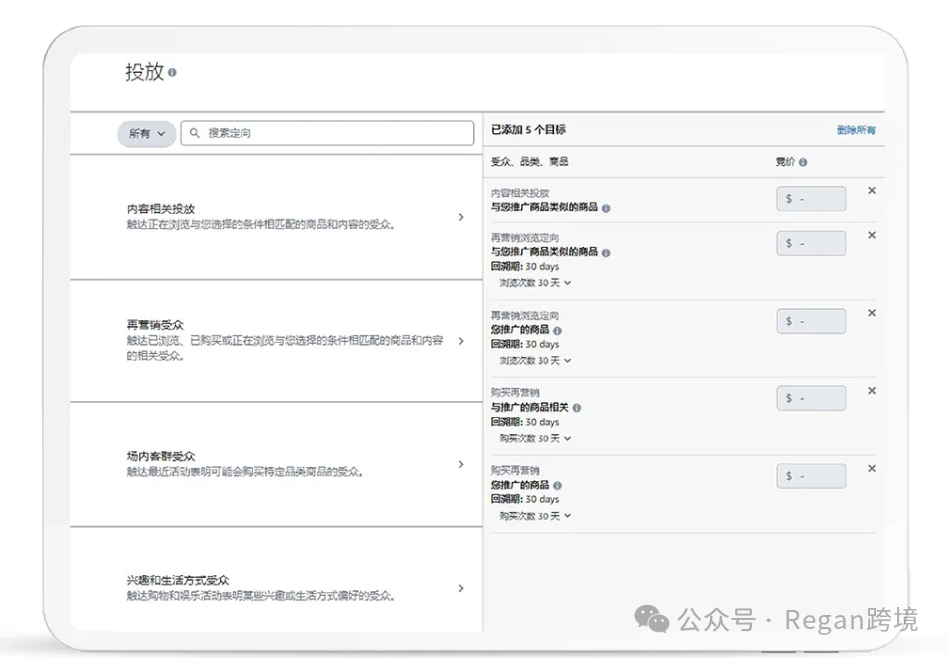Remove the first 再营销浏览定向 target via its X
This screenshot has height=658, width=949.
pyautogui.click(x=871, y=237)
